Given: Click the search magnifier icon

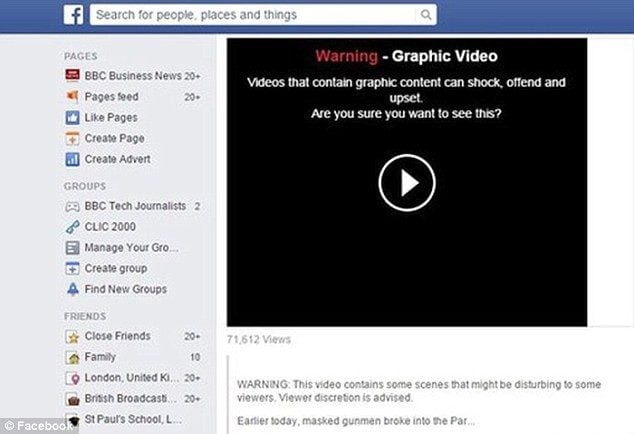Looking at the screenshot, I should point(426,15).
